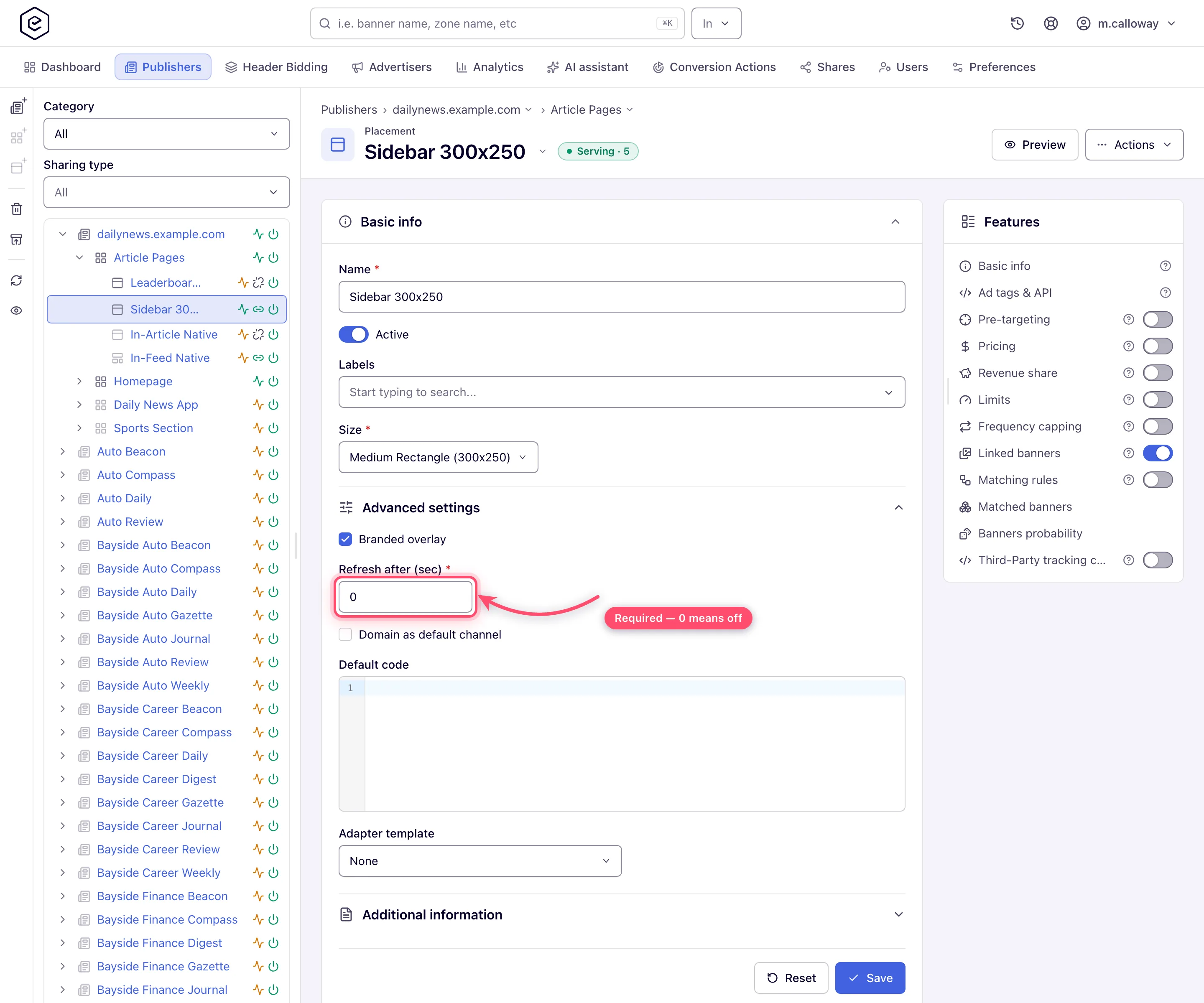This screenshot has width=1204, height=1003.
Task: Click power icon on dailynews.example.com row
Action: coord(273,234)
